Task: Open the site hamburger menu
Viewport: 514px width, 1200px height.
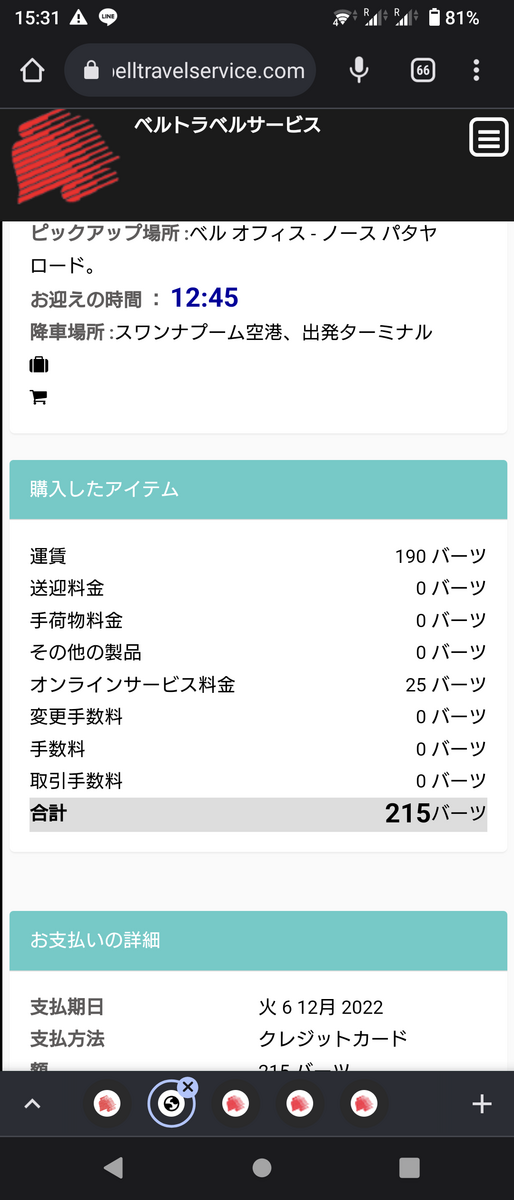Action: (x=489, y=138)
